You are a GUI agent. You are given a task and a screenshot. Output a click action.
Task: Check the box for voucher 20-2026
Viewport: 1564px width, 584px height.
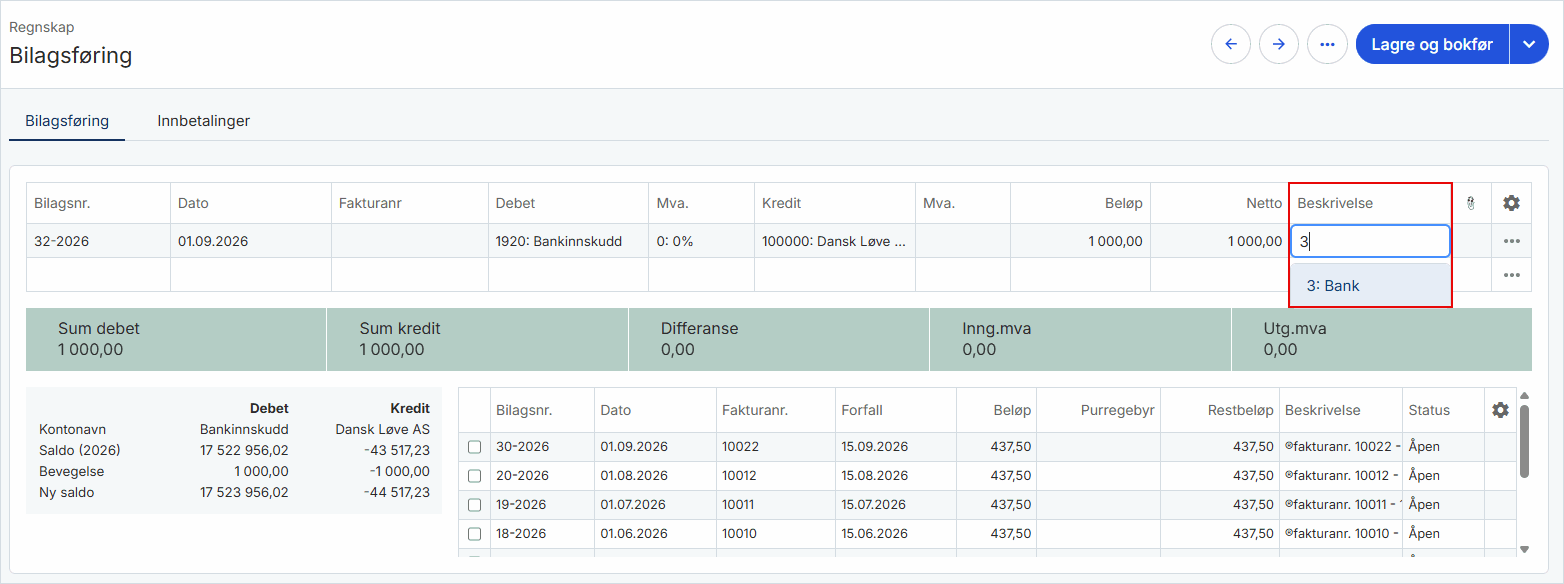point(475,476)
